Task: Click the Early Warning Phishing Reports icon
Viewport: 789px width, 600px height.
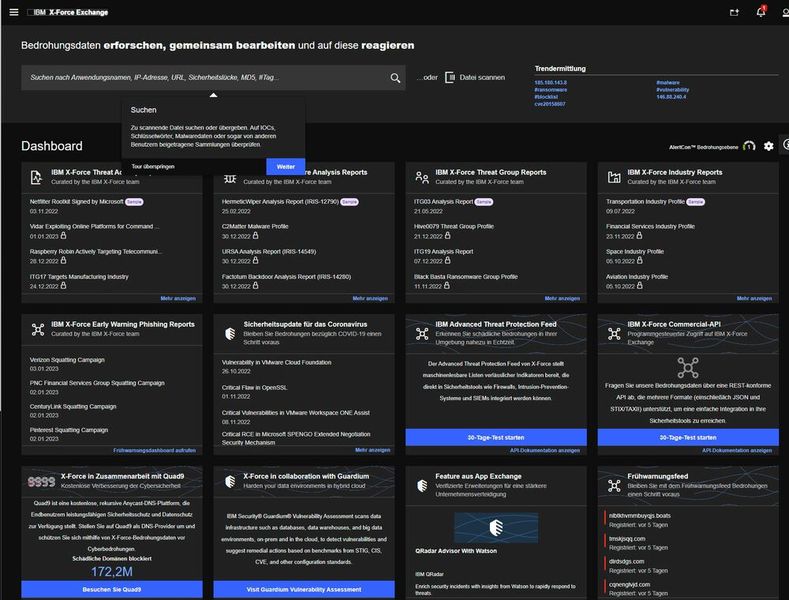Action: 38,329
